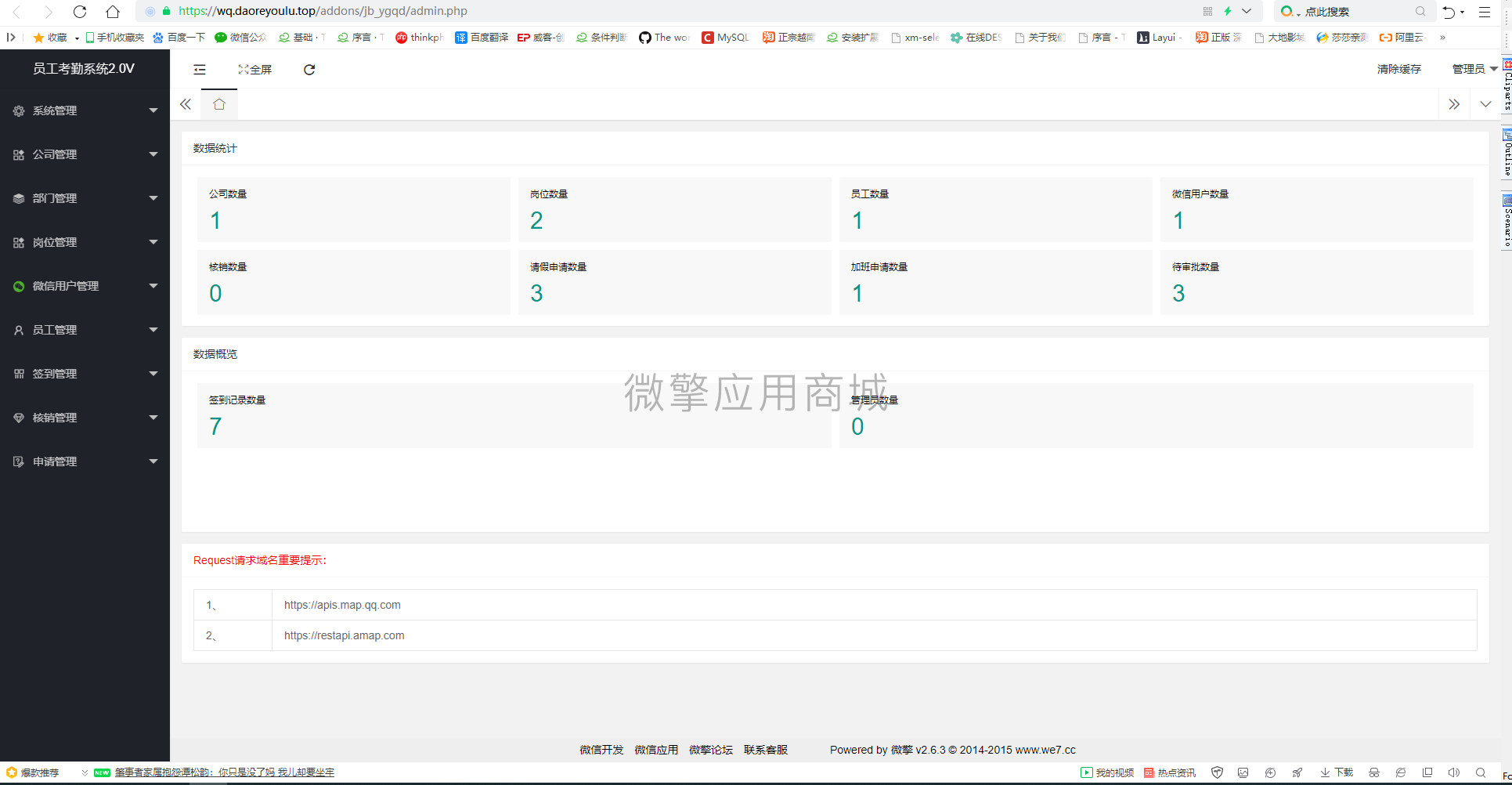Click https://apis.map.qq.com text
Viewport: 1512px width, 785px height.
(x=342, y=605)
